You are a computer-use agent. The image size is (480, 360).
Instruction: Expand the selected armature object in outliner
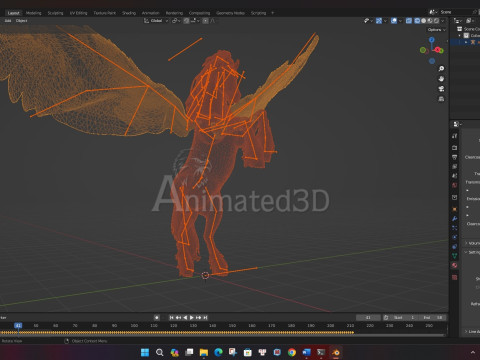[466, 42]
